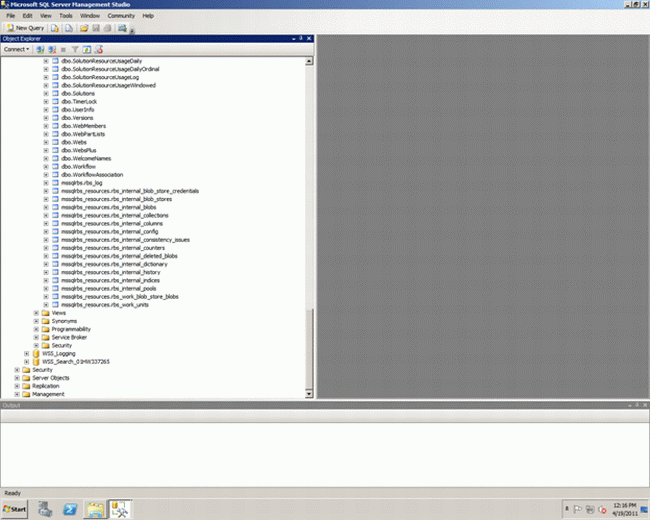
Task: Open the toolbar options overflow arrow
Action: pos(132,30)
